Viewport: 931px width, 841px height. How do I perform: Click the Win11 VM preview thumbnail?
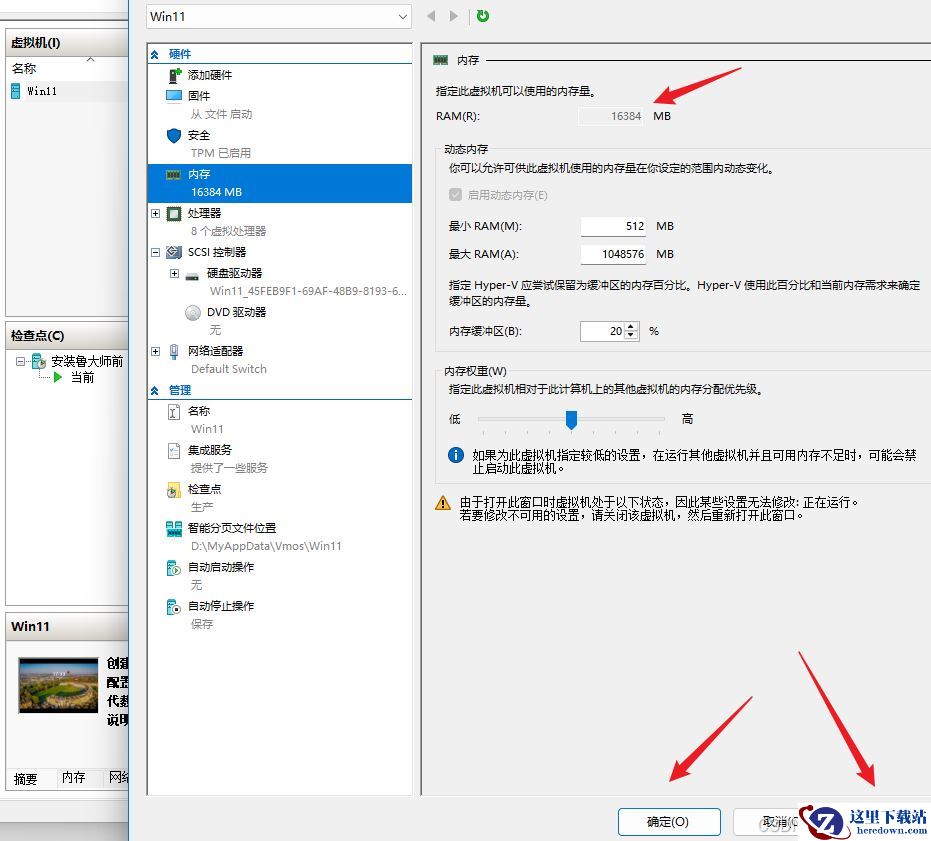[x=58, y=685]
